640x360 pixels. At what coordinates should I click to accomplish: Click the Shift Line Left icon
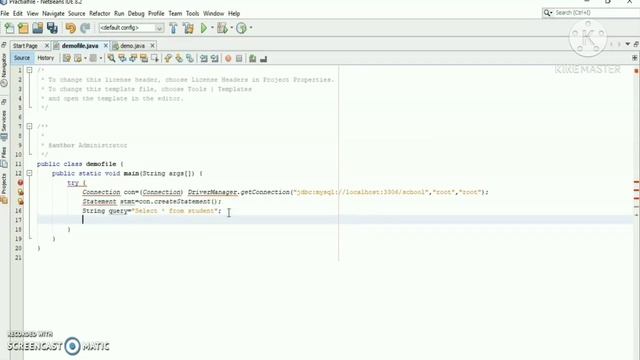204,59
